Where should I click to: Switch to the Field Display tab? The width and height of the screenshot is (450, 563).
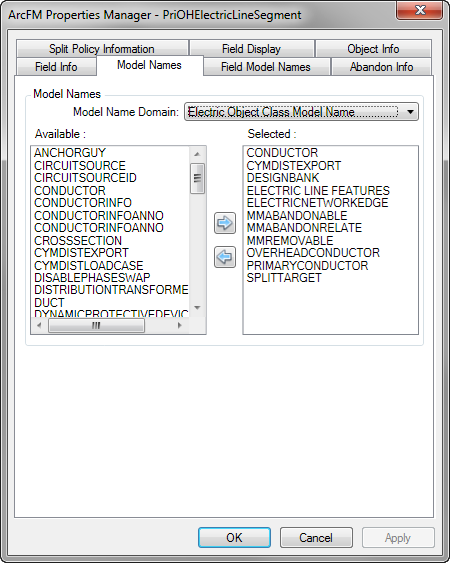(x=251, y=48)
